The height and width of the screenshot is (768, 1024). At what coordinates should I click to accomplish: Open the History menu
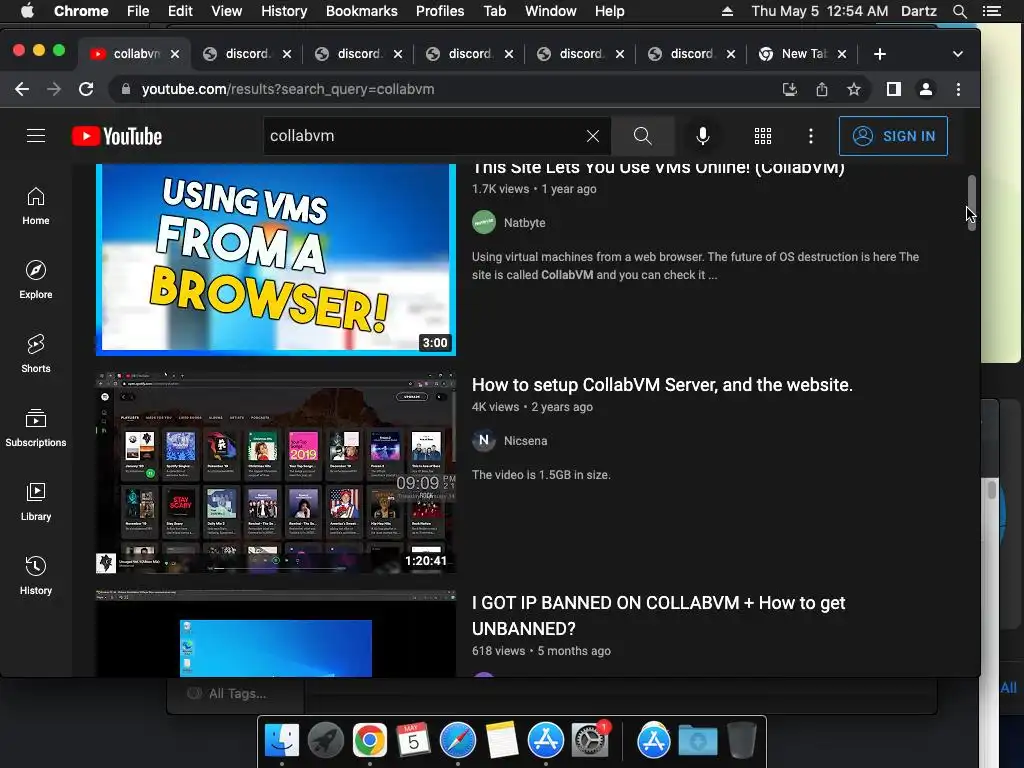coord(284,11)
